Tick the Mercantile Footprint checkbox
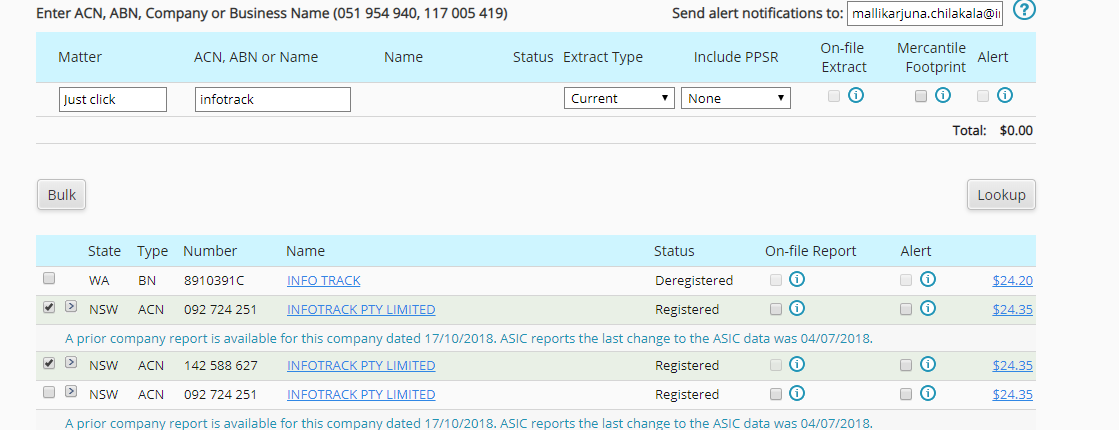The height and width of the screenshot is (430, 1119). [921, 96]
